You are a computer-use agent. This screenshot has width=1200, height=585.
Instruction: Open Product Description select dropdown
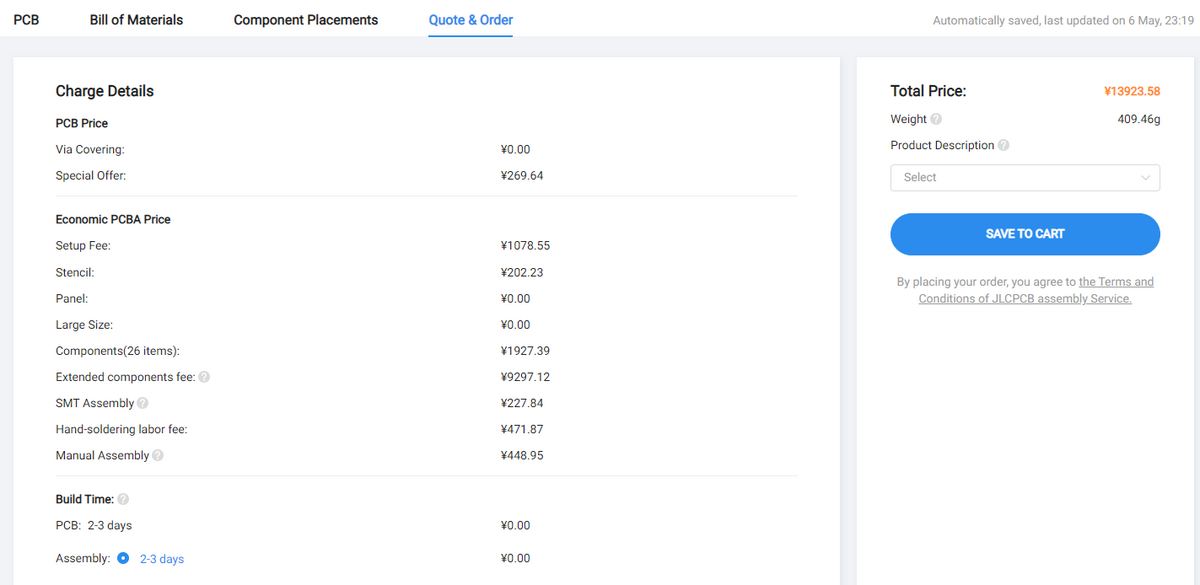[1025, 177]
